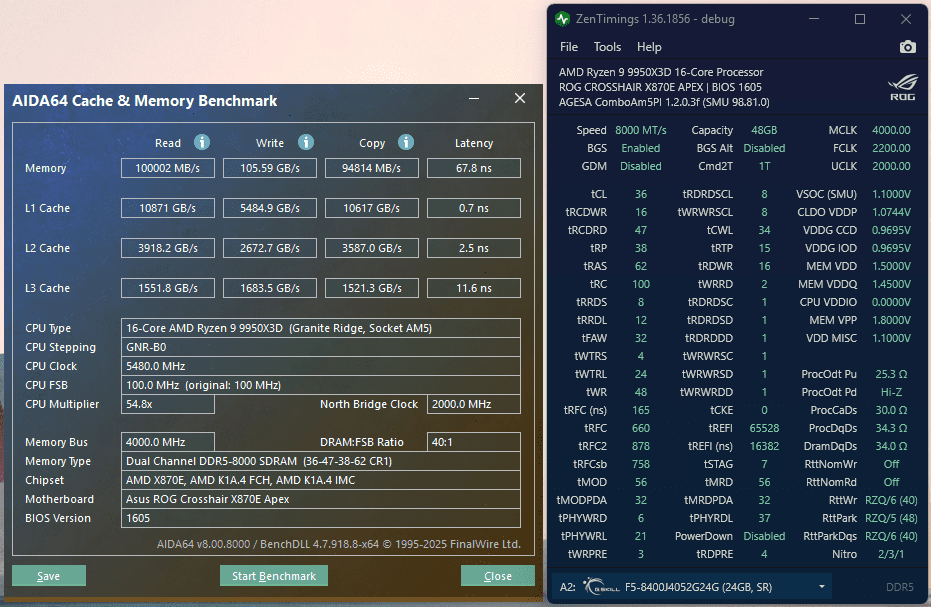Minimize the AIDA64 benchmark window
The image size is (931, 607).
tap(474, 99)
